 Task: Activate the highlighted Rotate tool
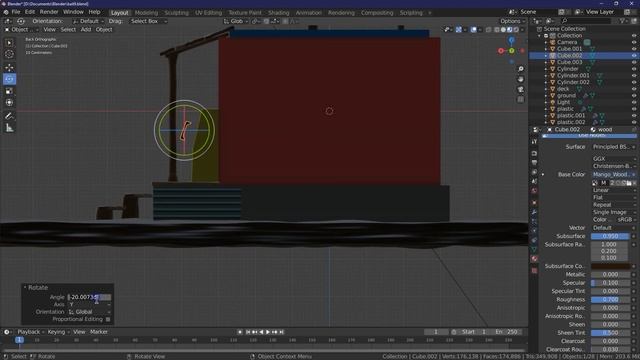(x=9, y=79)
